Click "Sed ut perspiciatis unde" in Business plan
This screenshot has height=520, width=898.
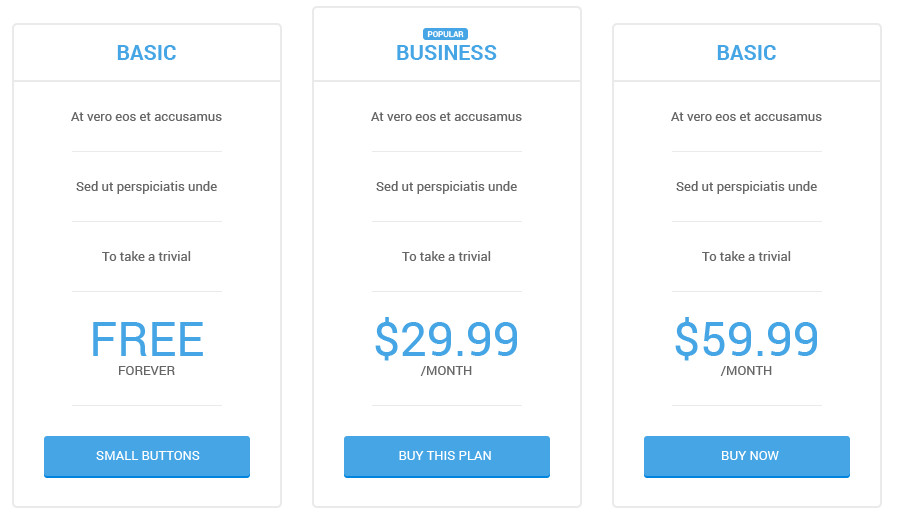pos(446,187)
